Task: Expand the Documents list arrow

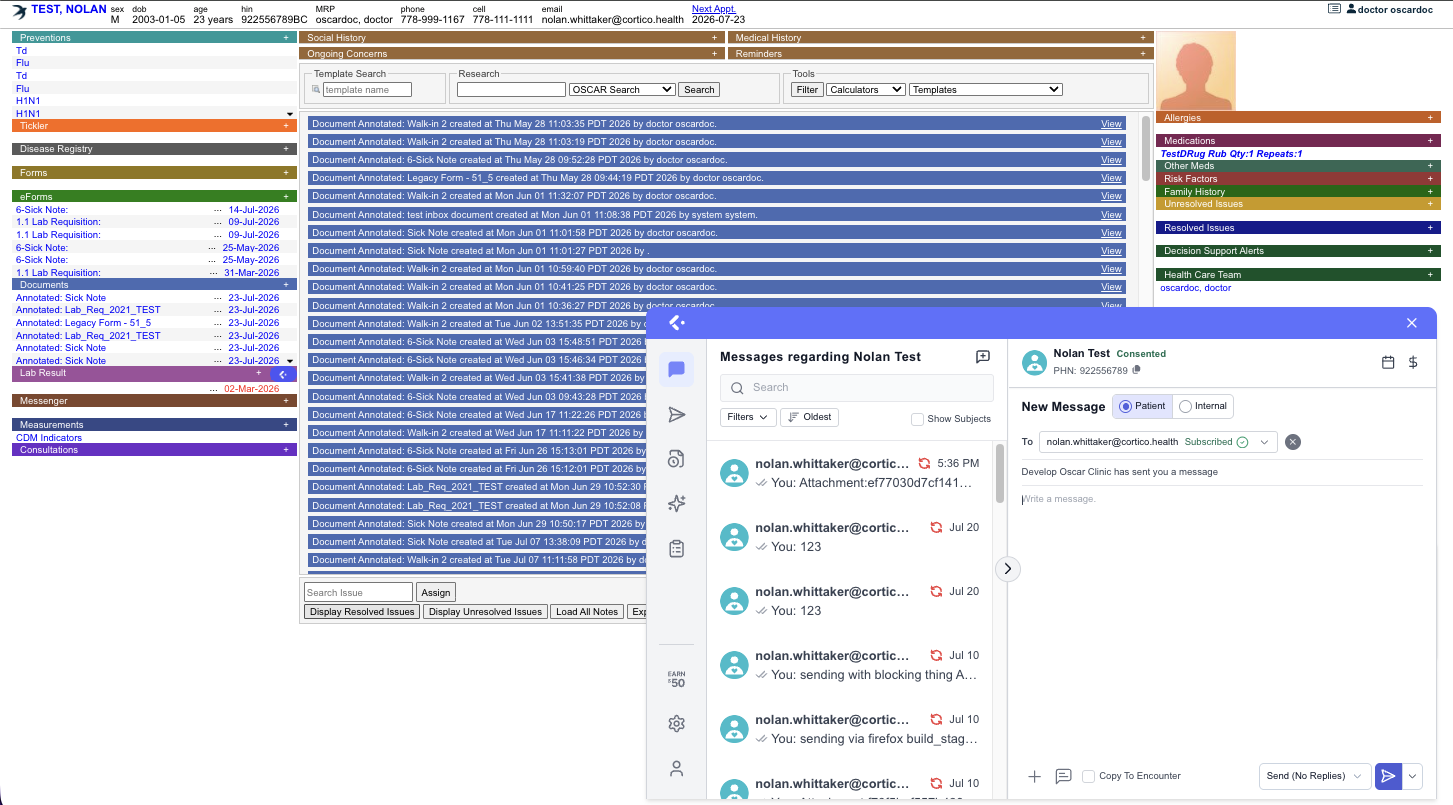Action: point(290,361)
